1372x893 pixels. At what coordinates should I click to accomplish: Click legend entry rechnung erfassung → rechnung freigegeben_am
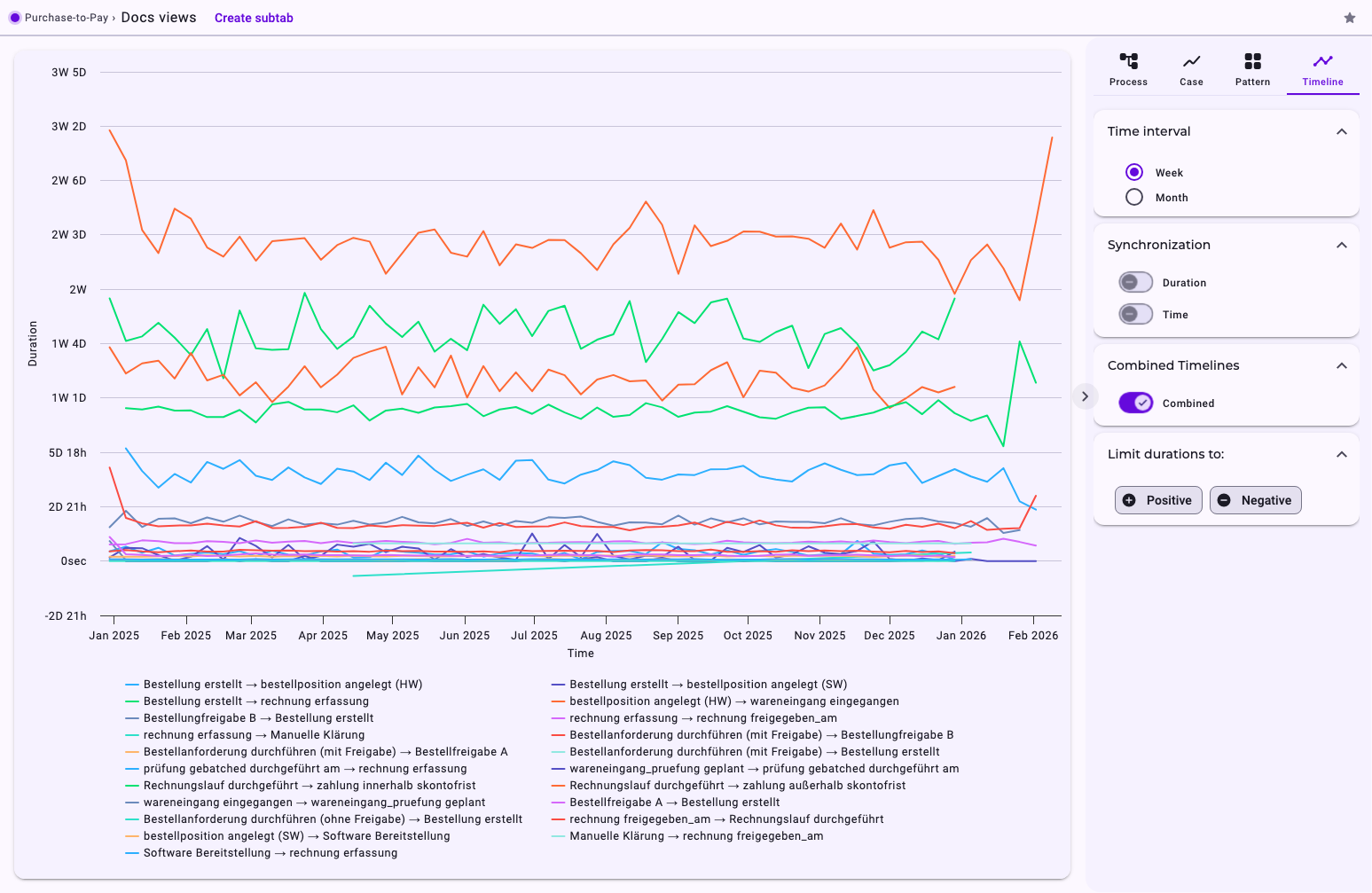pos(694,718)
